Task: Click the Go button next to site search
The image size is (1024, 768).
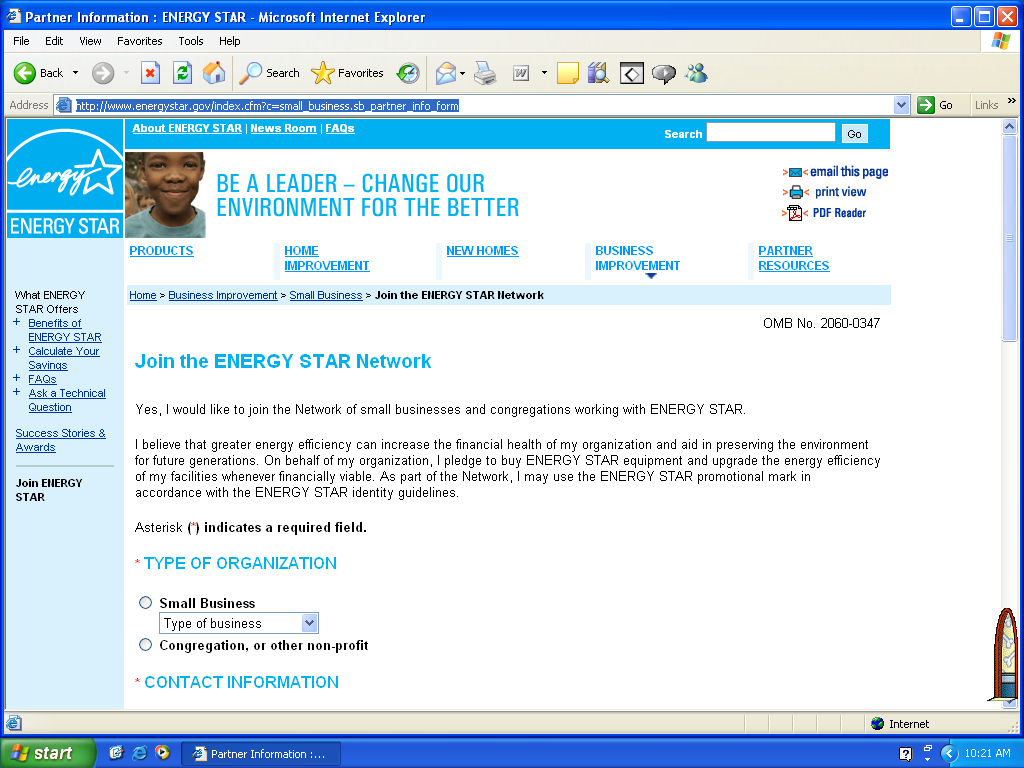Action: pos(854,134)
